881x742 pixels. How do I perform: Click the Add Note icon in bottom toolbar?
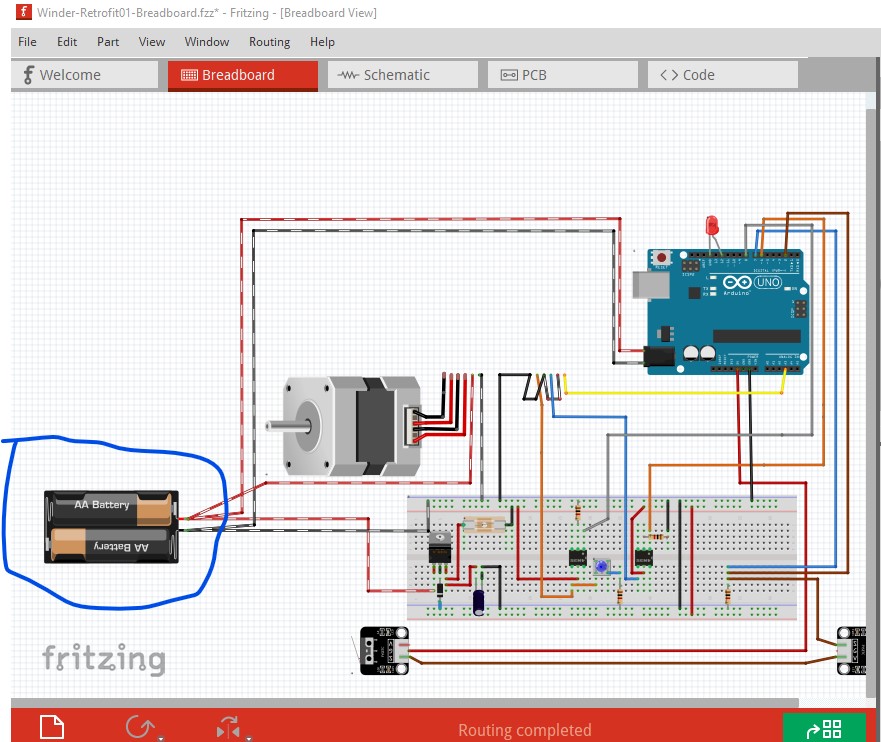(x=52, y=727)
